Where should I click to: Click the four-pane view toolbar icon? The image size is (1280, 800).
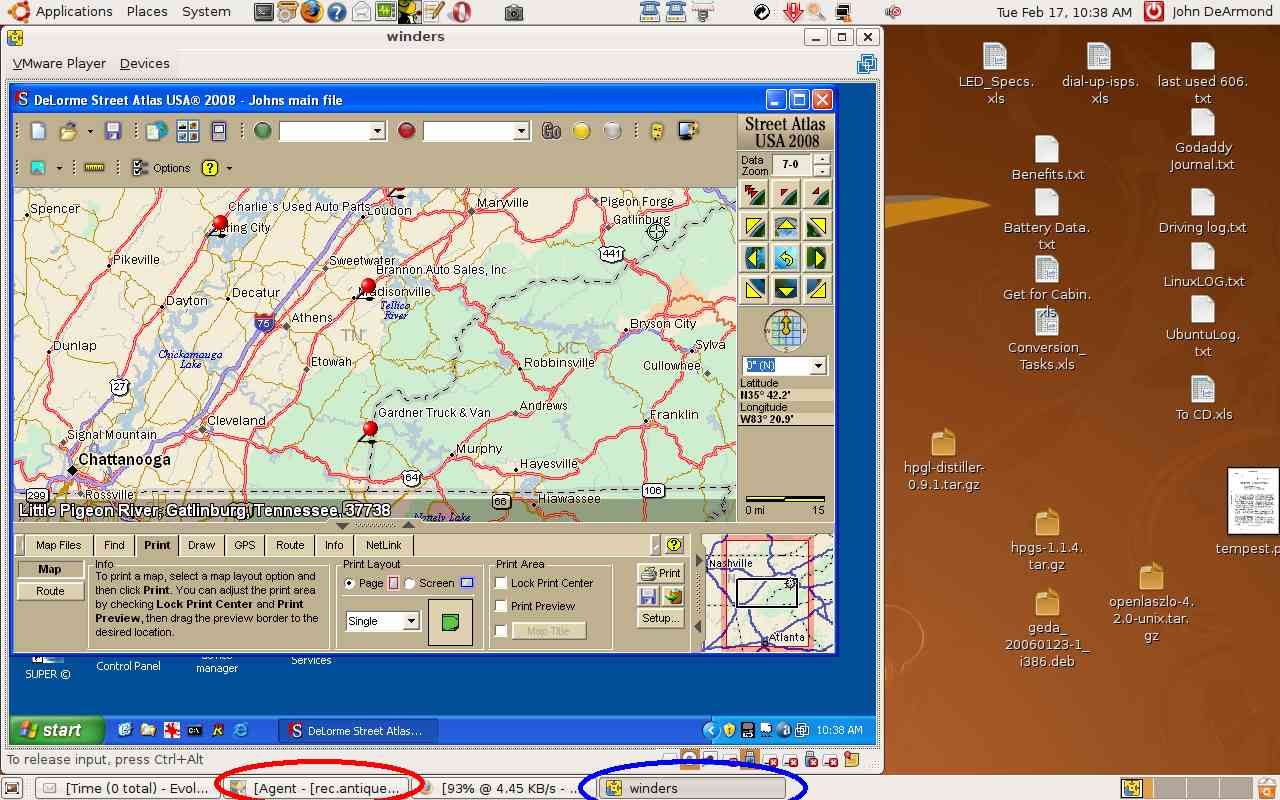tap(188, 131)
